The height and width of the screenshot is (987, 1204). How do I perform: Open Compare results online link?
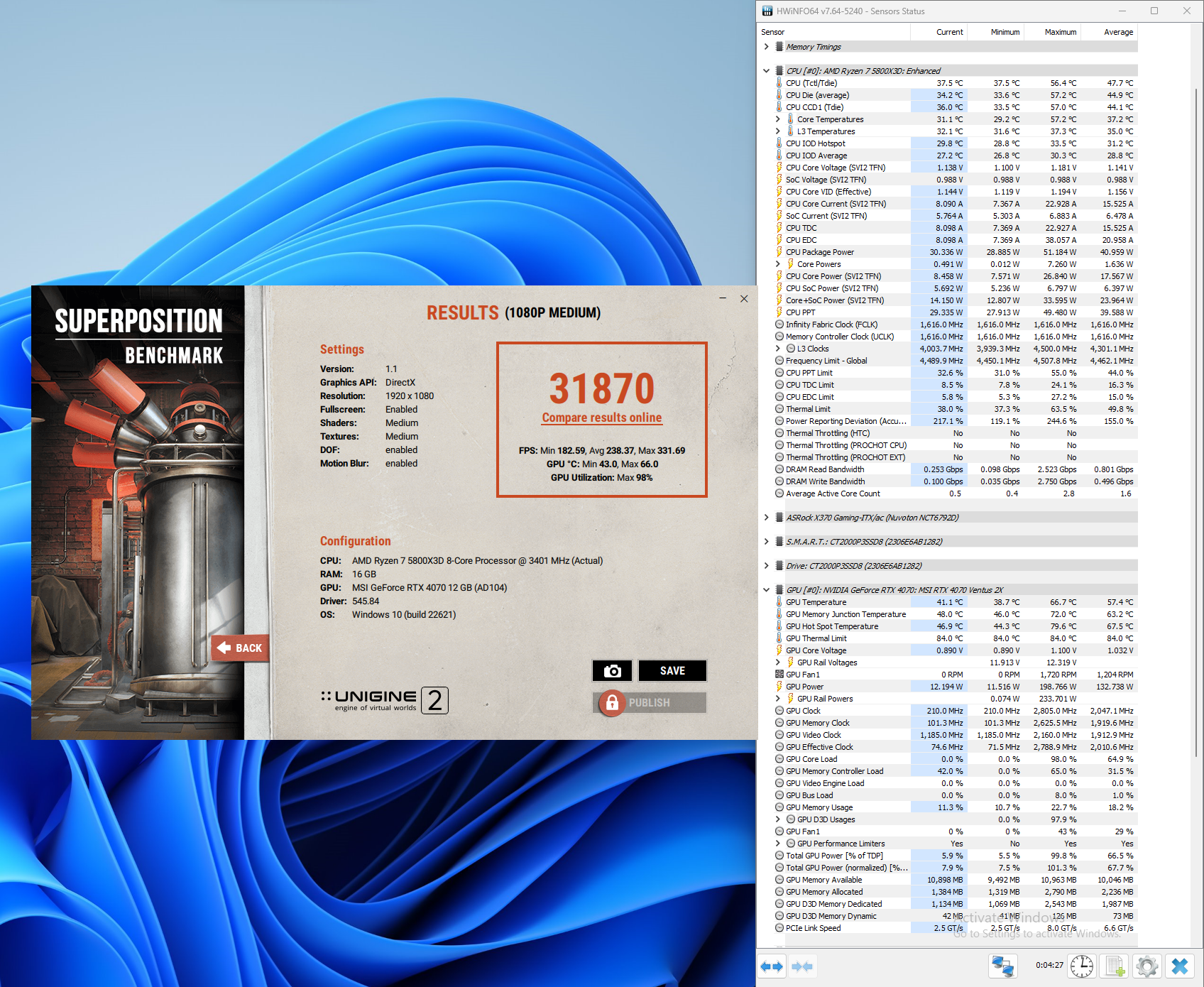(602, 418)
